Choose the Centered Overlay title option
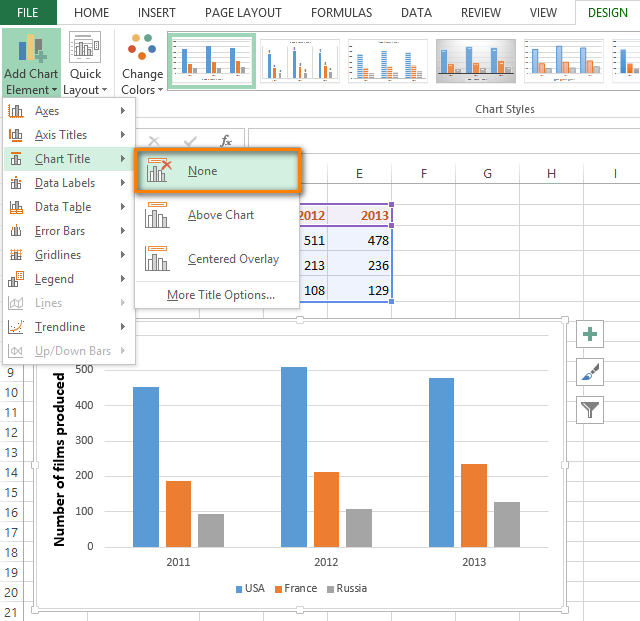 tap(232, 259)
